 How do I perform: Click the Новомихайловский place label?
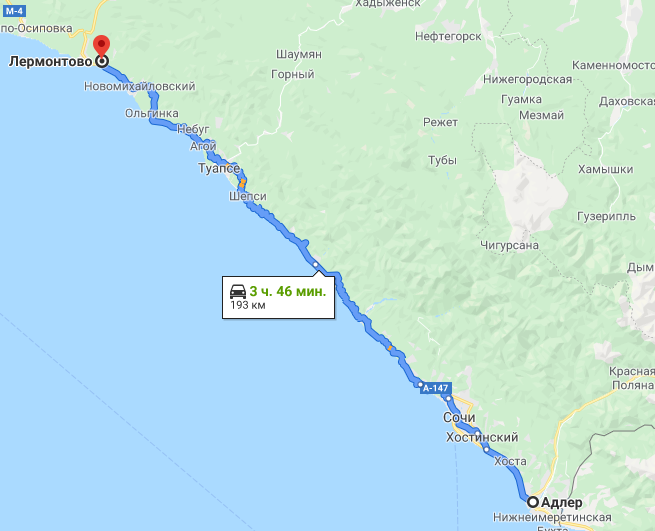pos(140,86)
